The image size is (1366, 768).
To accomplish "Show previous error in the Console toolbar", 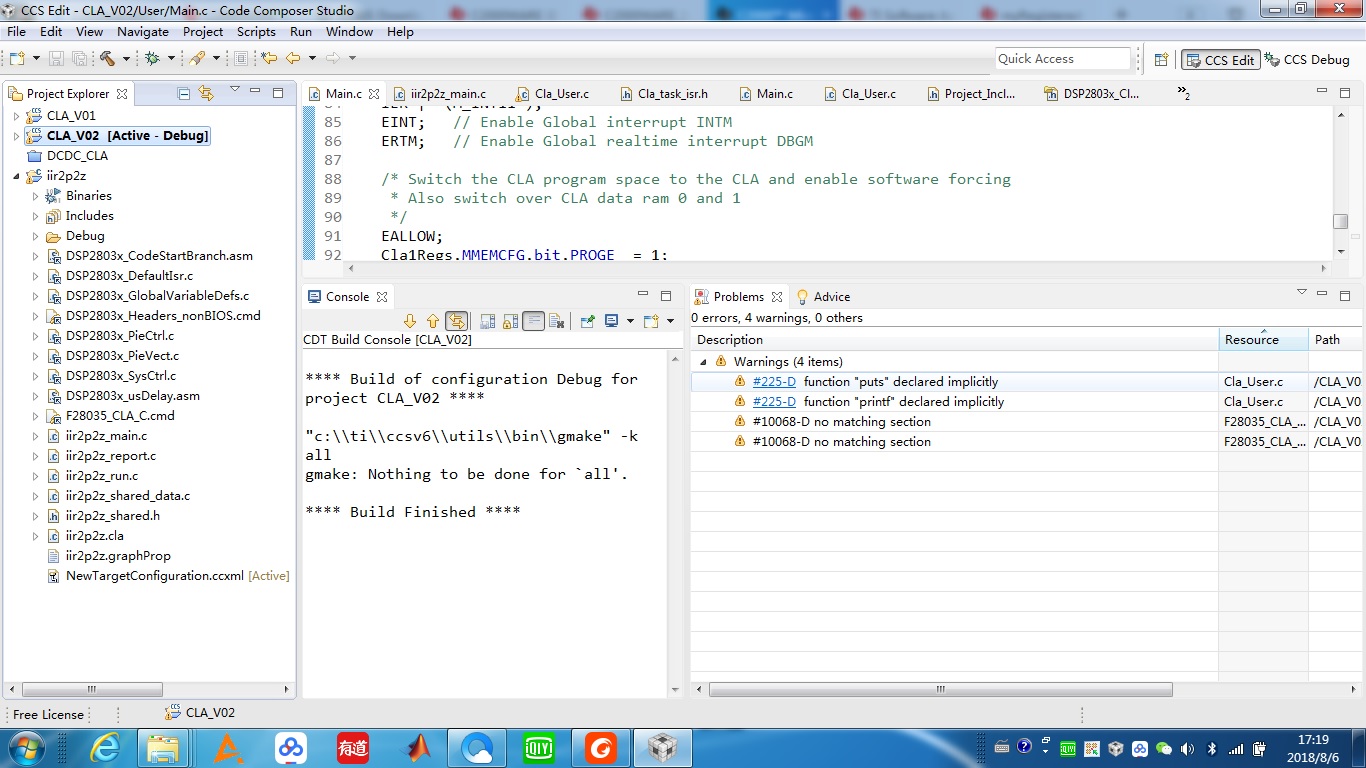I will pos(432,321).
